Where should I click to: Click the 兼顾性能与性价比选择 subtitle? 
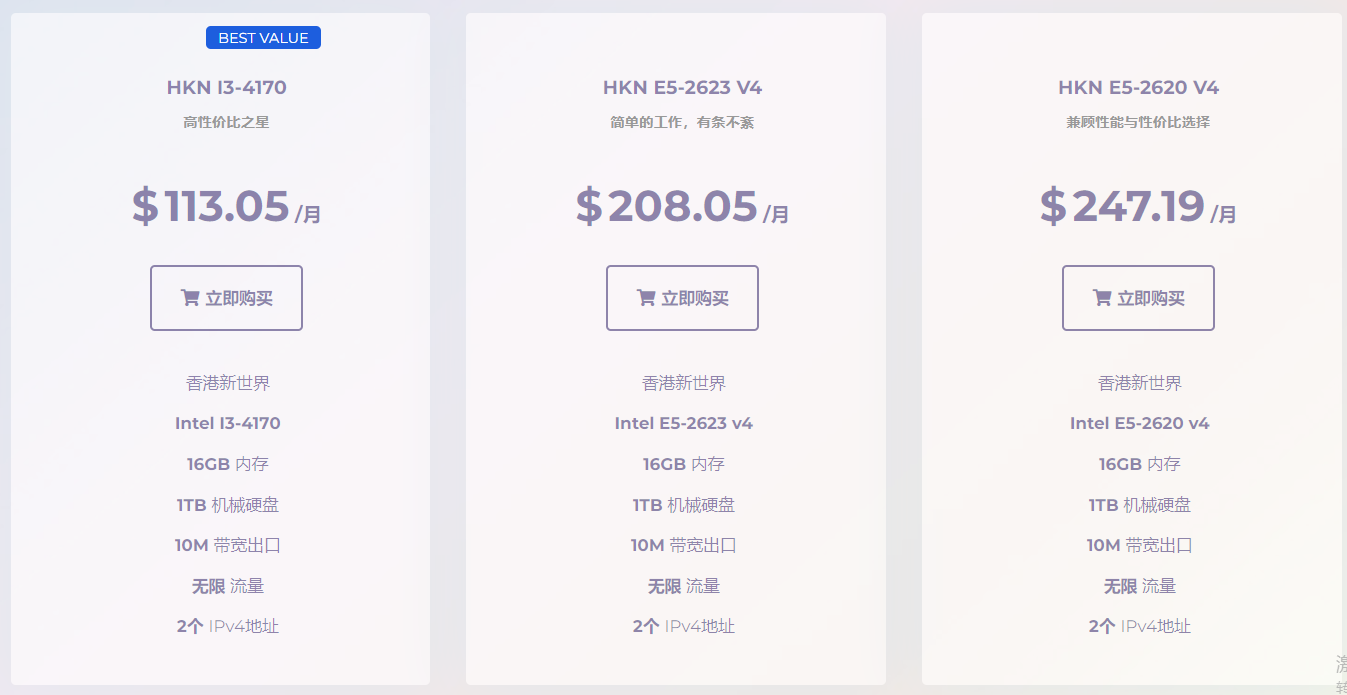(1138, 123)
